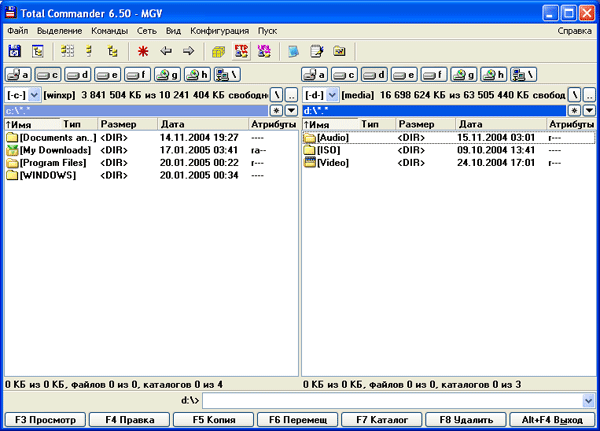Go back with the left arrow icon
This screenshot has width=600, height=431.
click(x=166, y=51)
